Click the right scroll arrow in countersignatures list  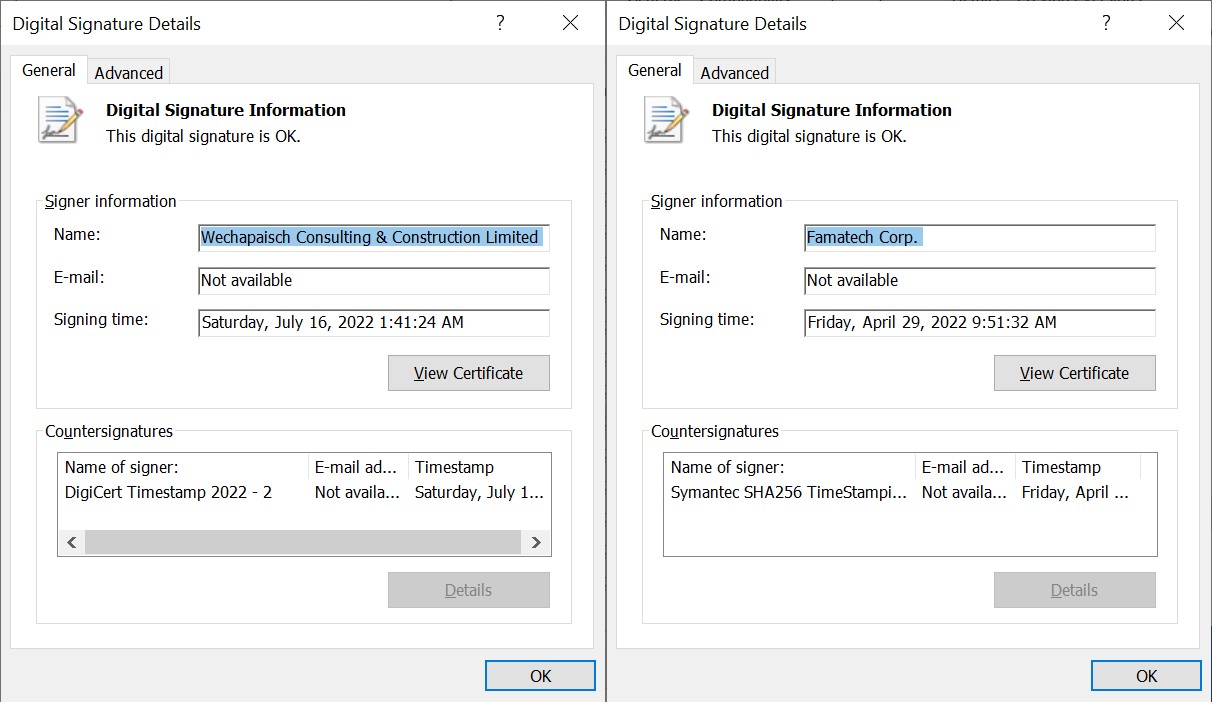click(536, 542)
